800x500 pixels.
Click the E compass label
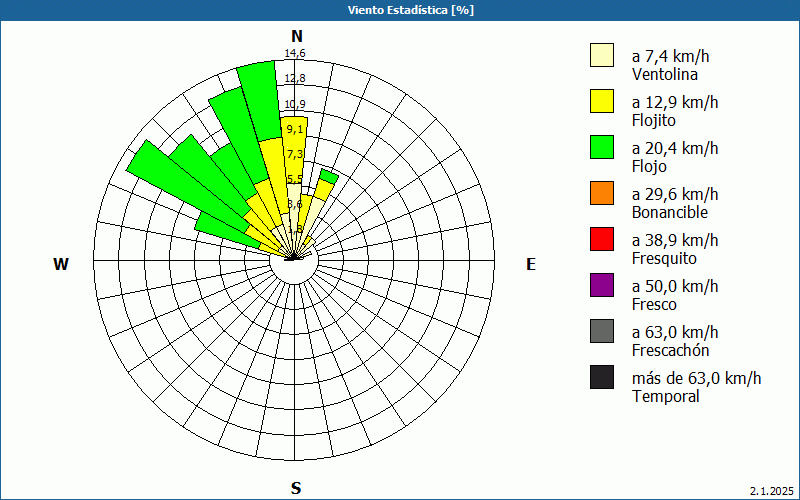pyautogui.click(x=531, y=264)
